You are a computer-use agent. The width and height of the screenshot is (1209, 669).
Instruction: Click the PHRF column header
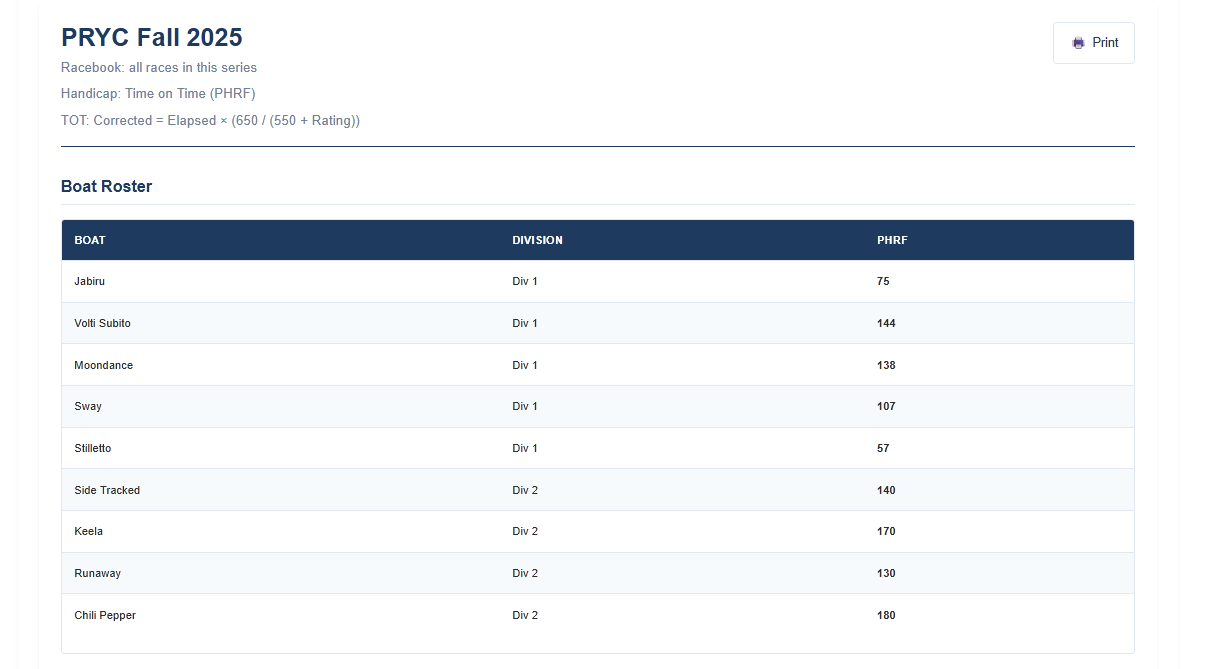point(892,240)
